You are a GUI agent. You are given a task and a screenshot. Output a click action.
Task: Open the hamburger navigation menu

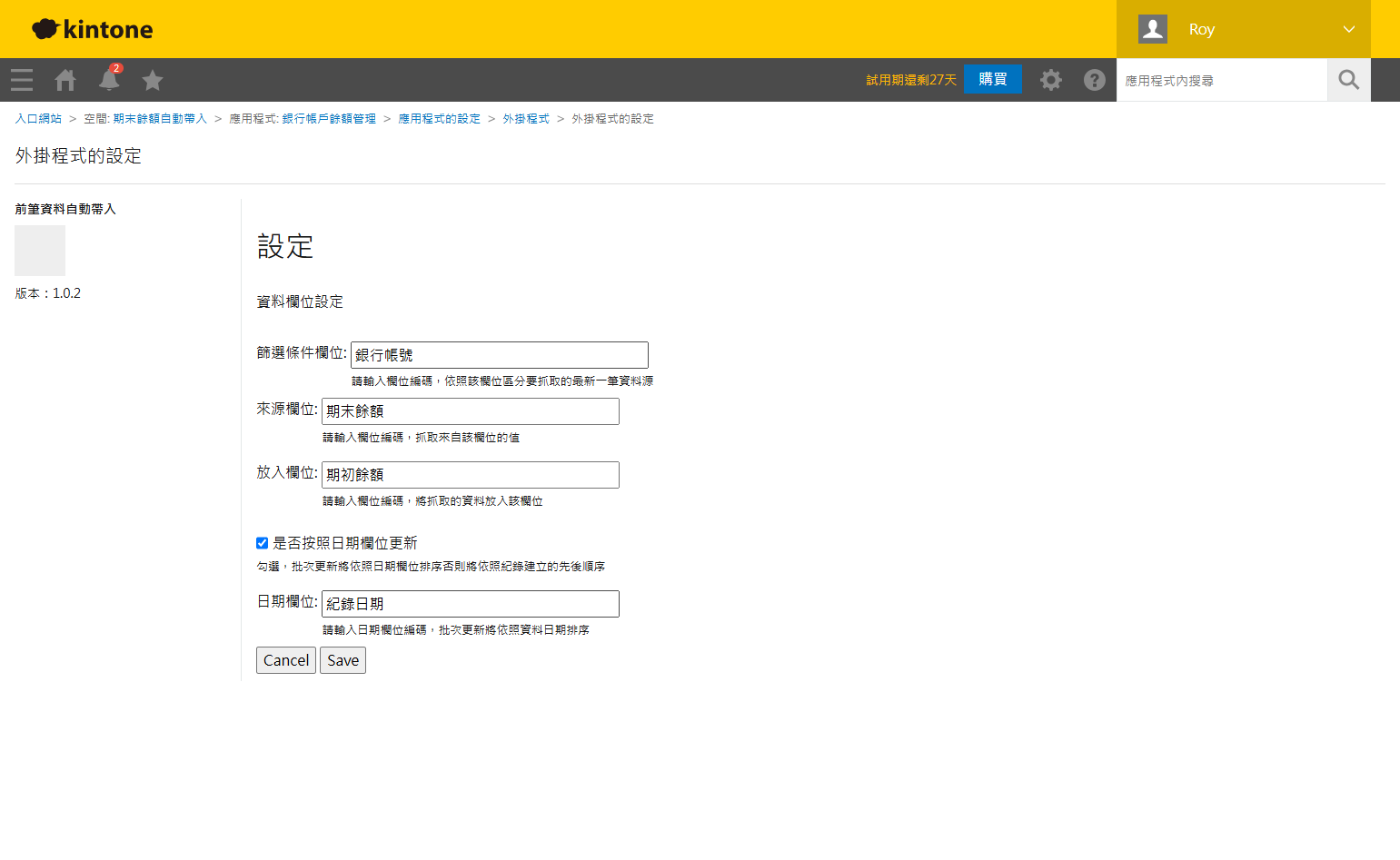tap(22, 80)
